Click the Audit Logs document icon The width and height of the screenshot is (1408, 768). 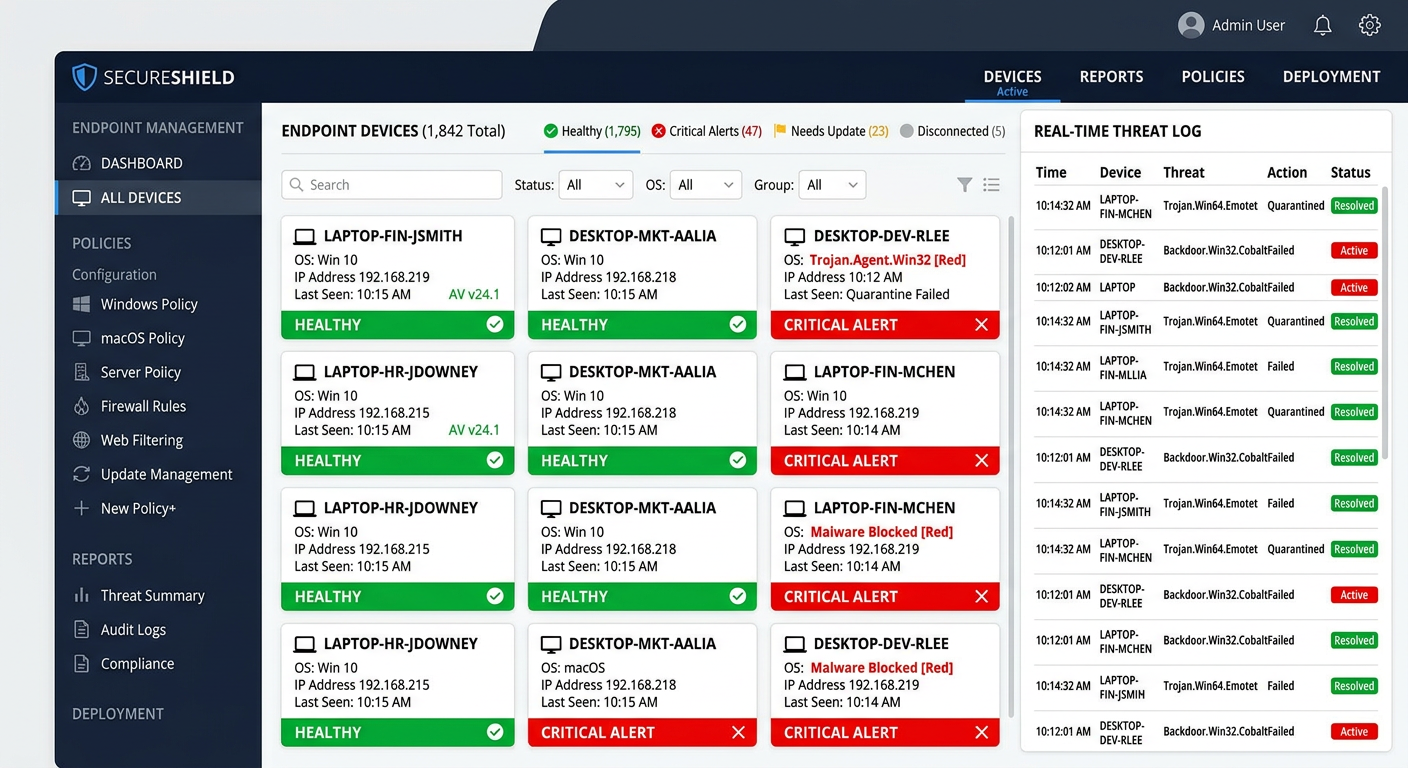tap(82, 629)
